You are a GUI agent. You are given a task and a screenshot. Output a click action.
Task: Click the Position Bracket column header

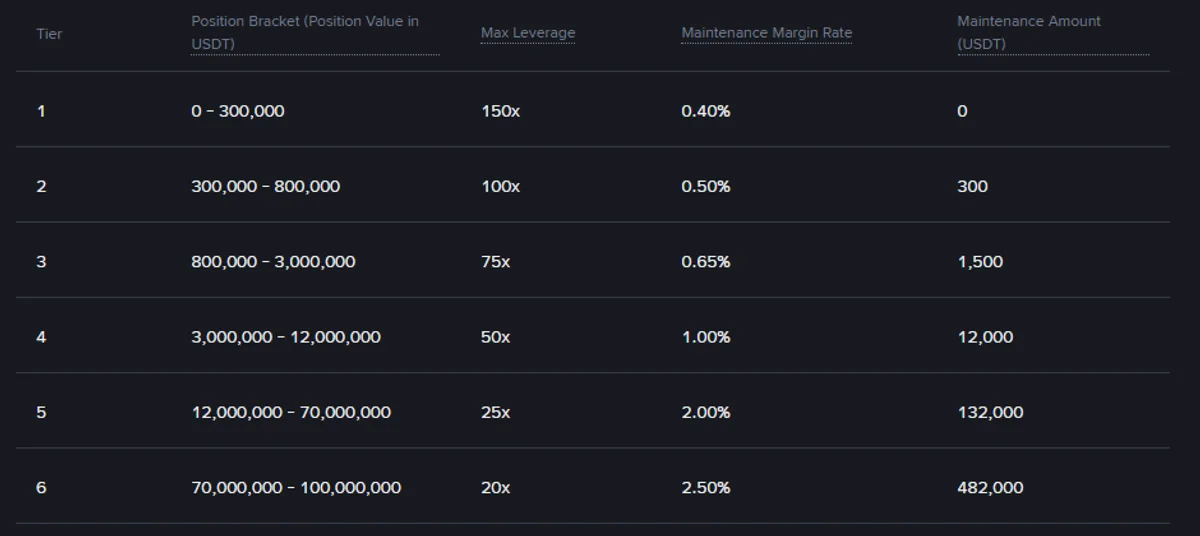315,33
